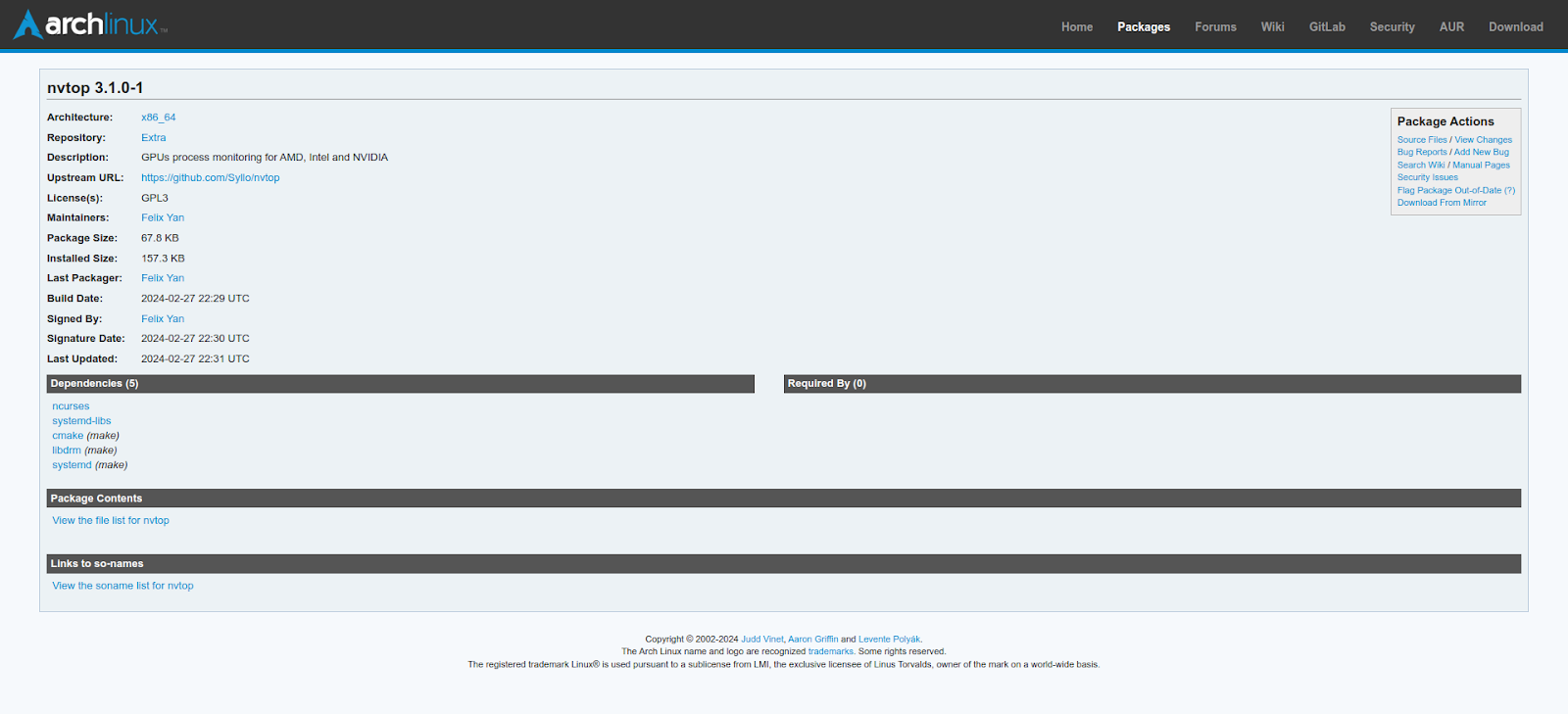Open the Download nav item
The image size is (1568, 714).
click(x=1515, y=26)
